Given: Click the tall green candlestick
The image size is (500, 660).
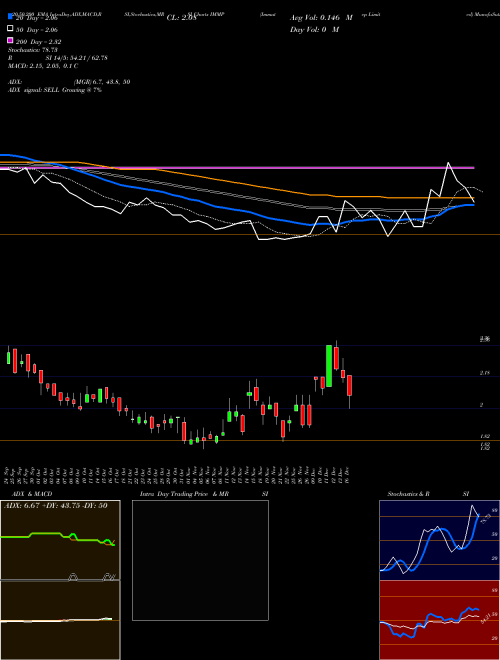Looking at the screenshot, I should tap(329, 366).
